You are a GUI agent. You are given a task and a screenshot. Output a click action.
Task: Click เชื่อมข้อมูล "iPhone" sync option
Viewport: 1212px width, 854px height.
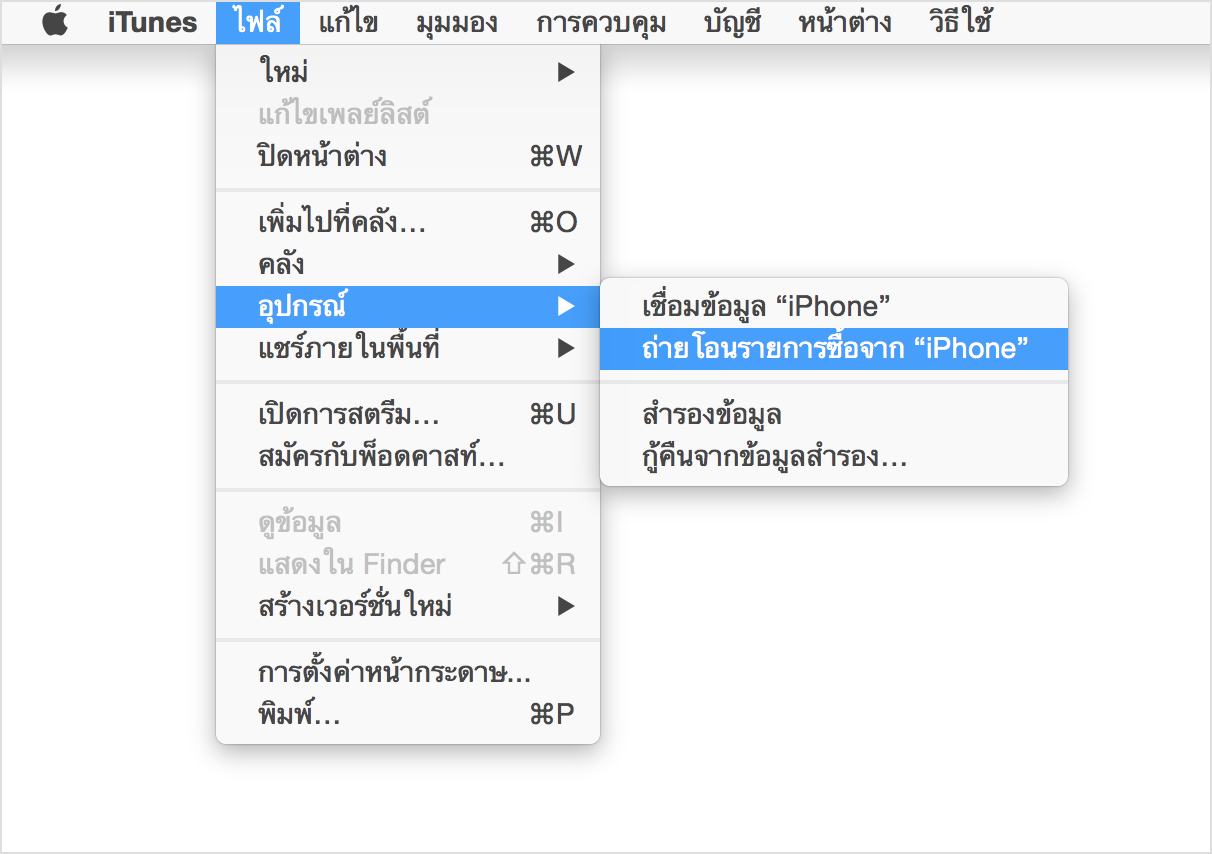coord(766,306)
